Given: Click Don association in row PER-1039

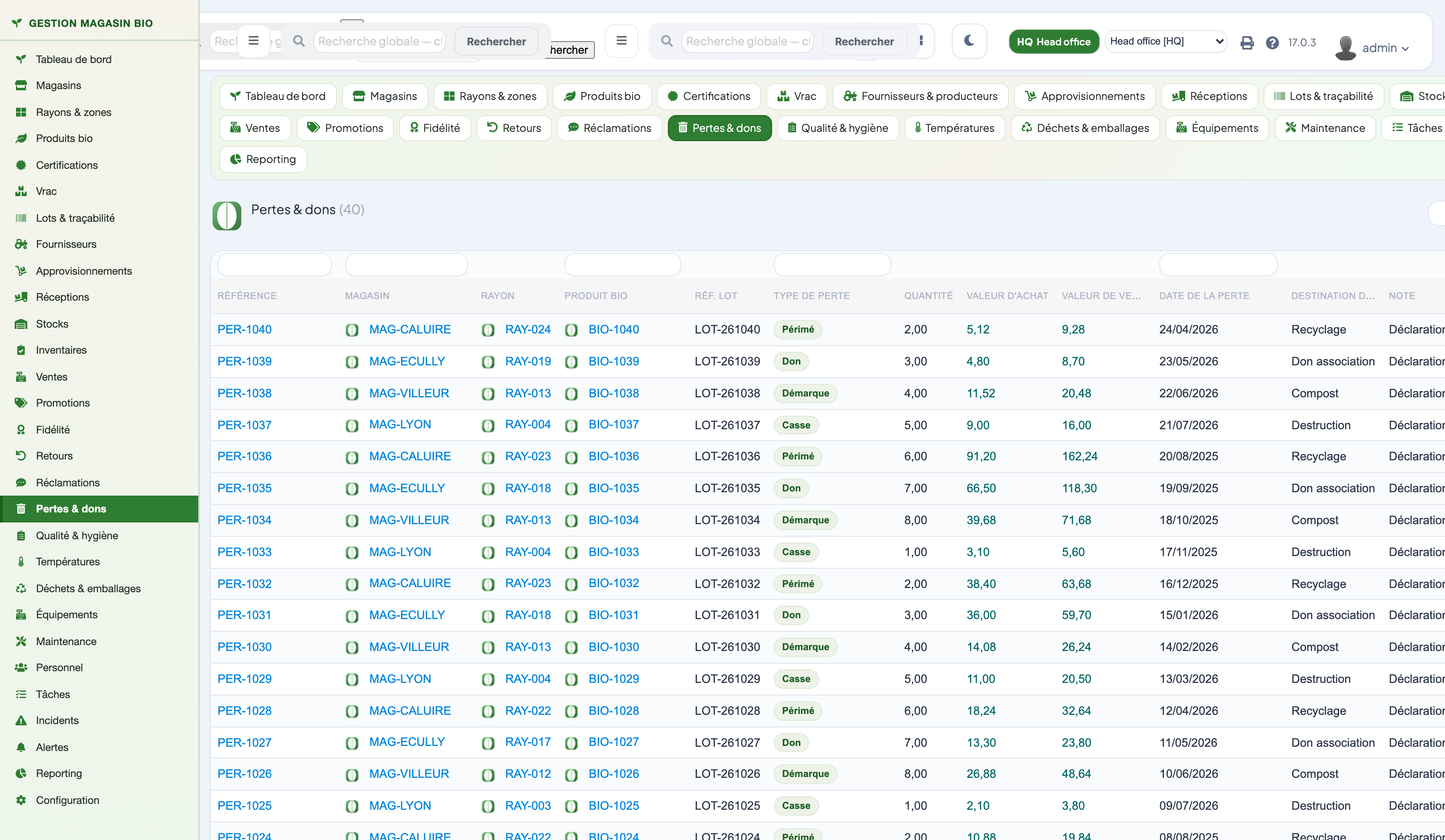Looking at the screenshot, I should coord(1333,362).
